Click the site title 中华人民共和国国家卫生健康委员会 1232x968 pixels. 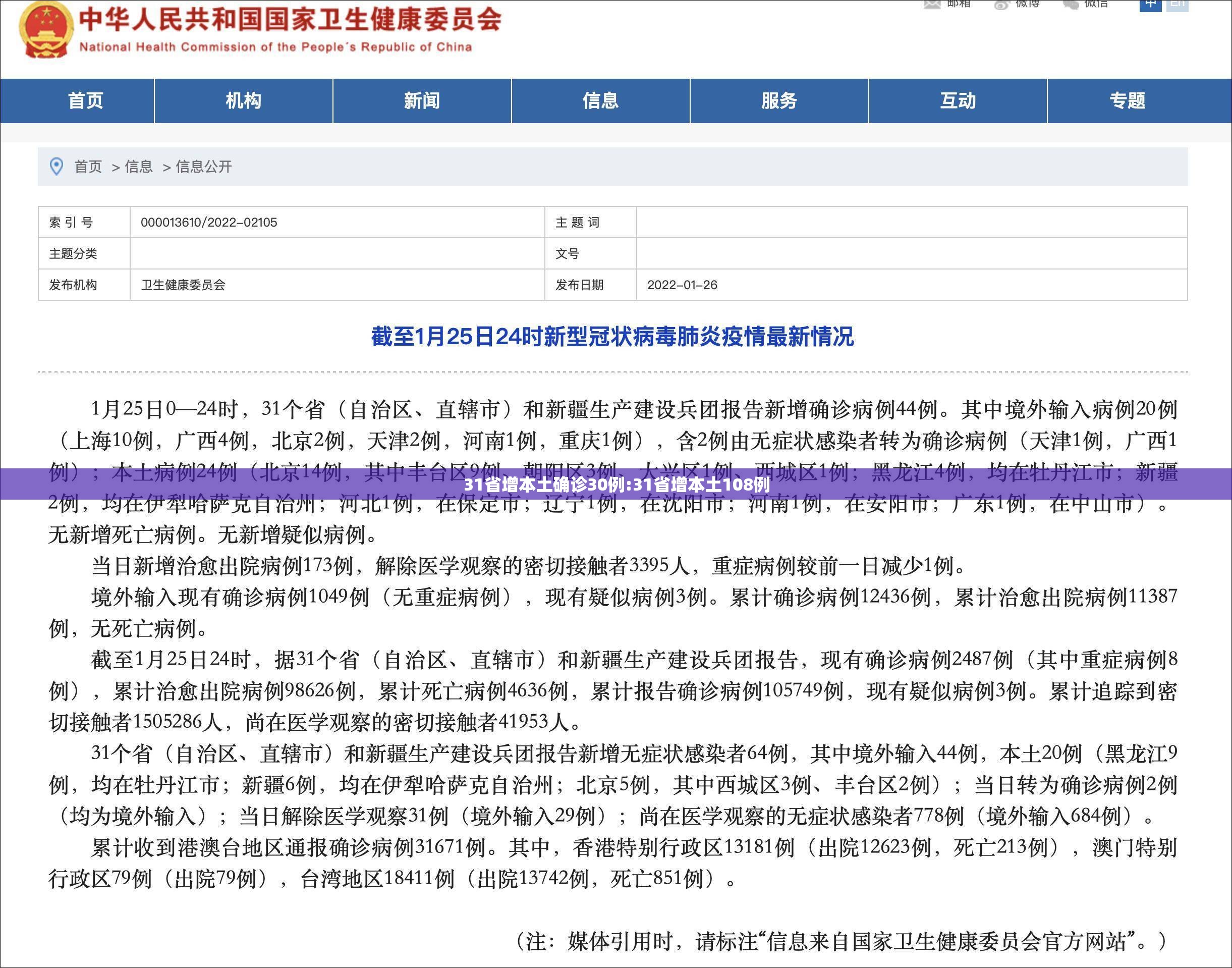(x=291, y=19)
